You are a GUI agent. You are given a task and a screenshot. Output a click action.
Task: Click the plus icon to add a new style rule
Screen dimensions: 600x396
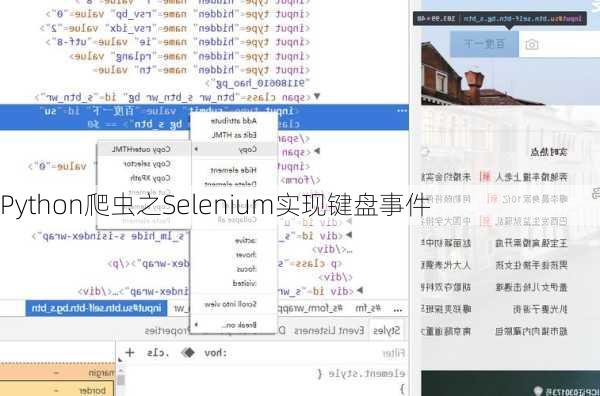point(130,352)
